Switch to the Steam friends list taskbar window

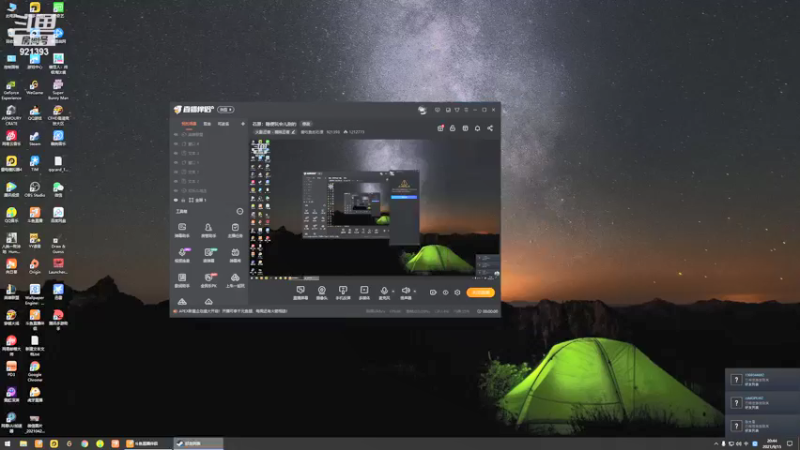(x=198, y=444)
